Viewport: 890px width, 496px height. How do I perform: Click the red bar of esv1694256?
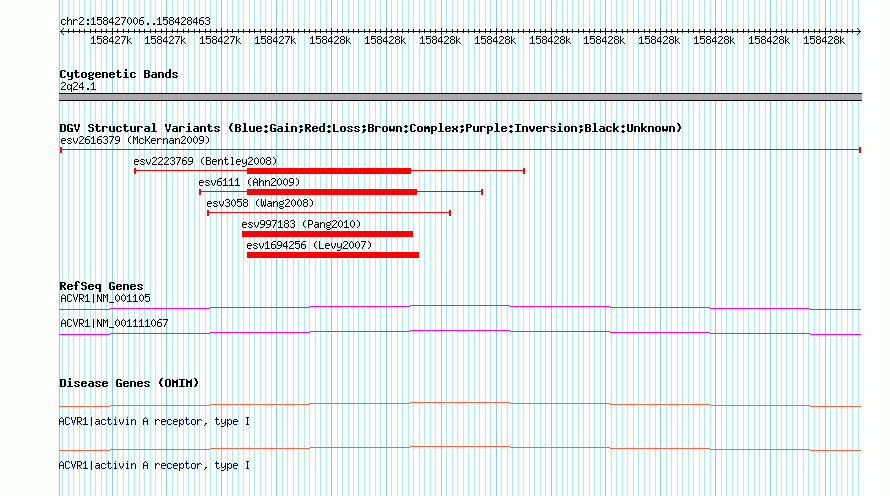tap(333, 255)
